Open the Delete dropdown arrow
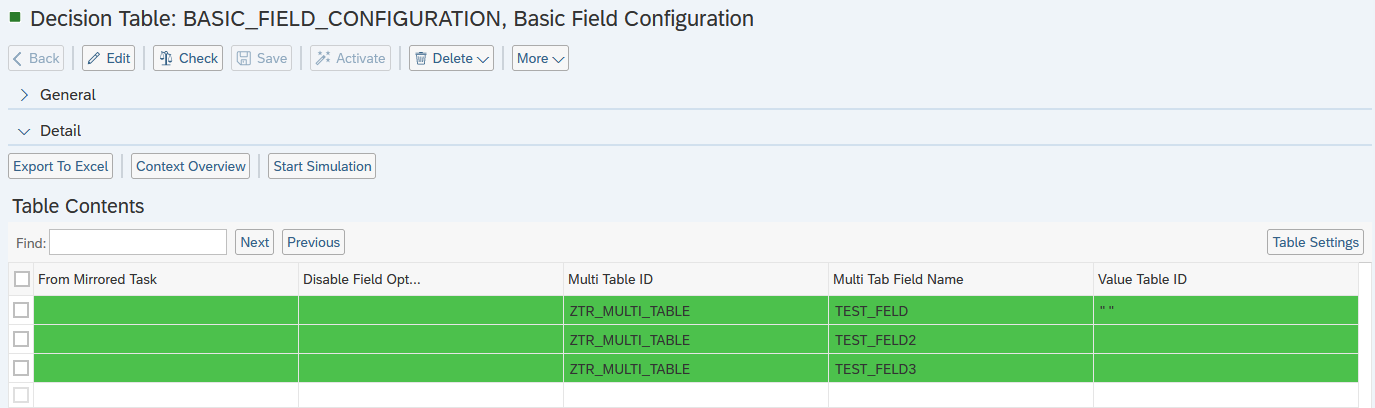1375x408 pixels. [484, 59]
